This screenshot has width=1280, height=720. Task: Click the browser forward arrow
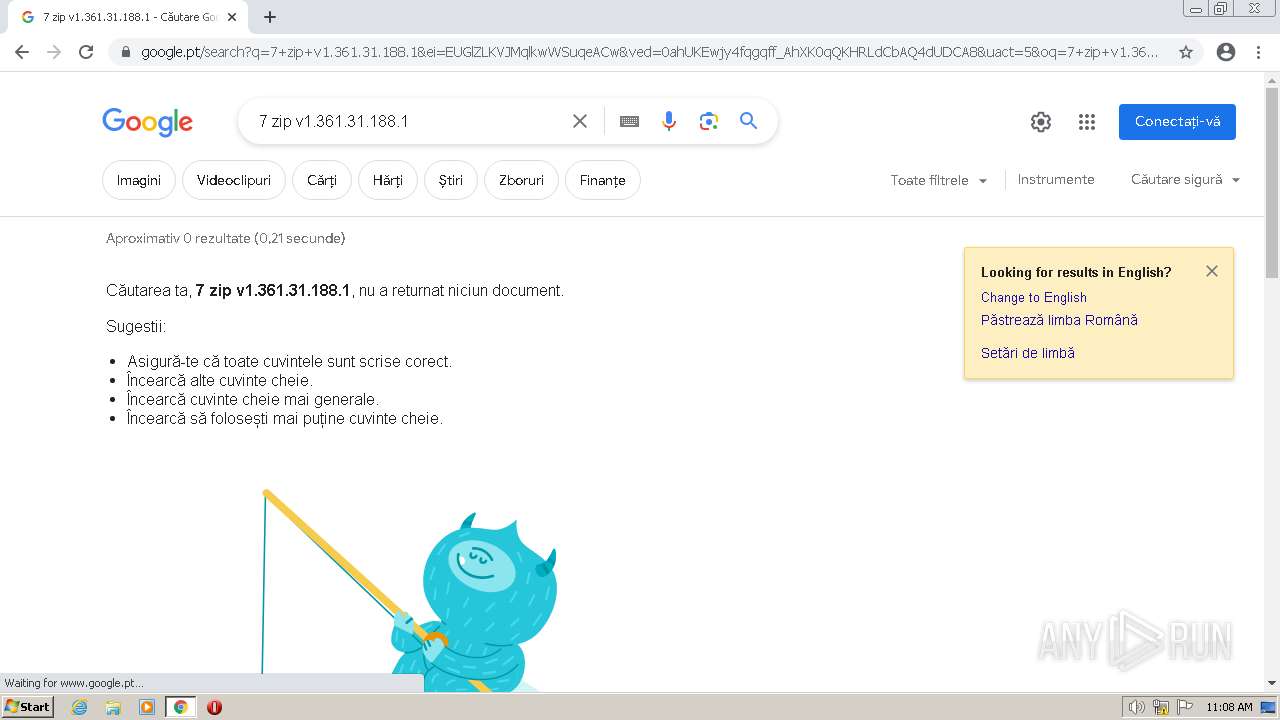point(54,52)
